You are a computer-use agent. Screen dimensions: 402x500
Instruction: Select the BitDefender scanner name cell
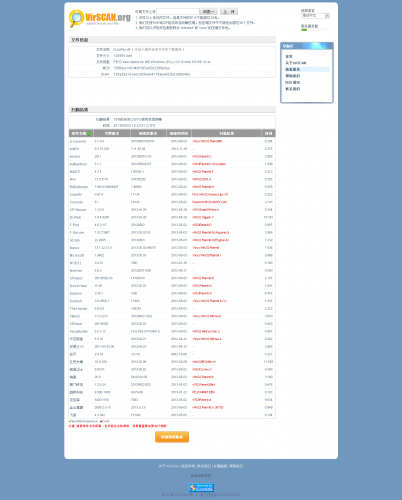[79, 187]
